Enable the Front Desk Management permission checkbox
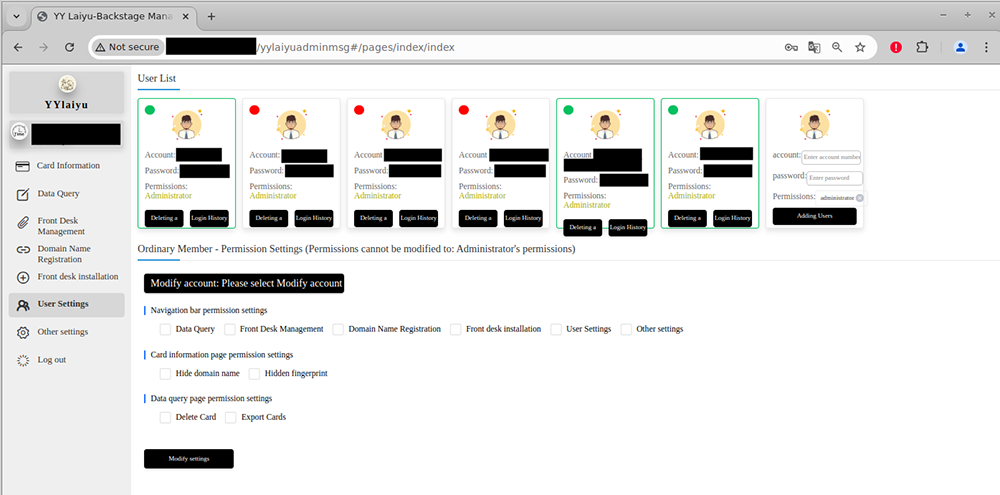The height and width of the screenshot is (495, 1000). tap(230, 329)
